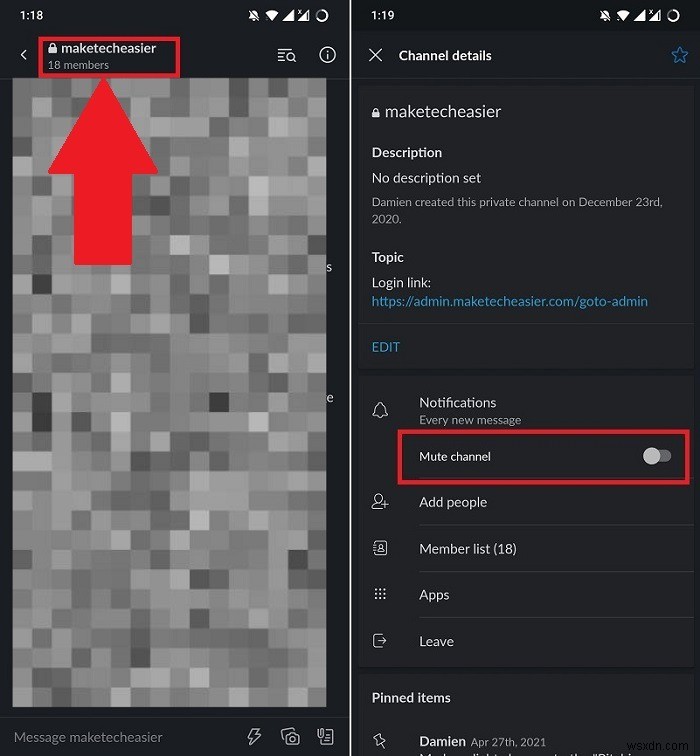Screen dimensions: 700x756
Task: Open Apps option
Action: tap(525, 595)
